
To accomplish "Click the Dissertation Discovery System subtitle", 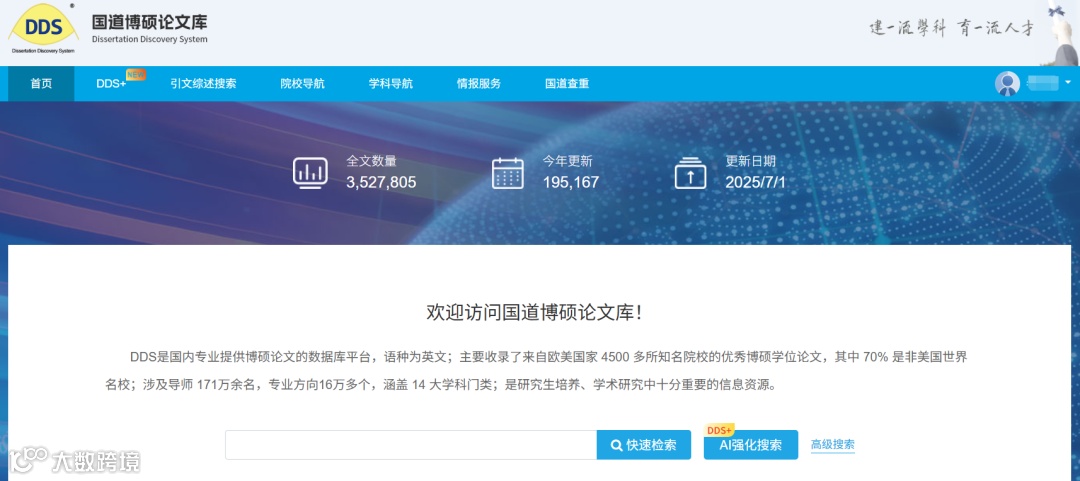I will (149, 40).
